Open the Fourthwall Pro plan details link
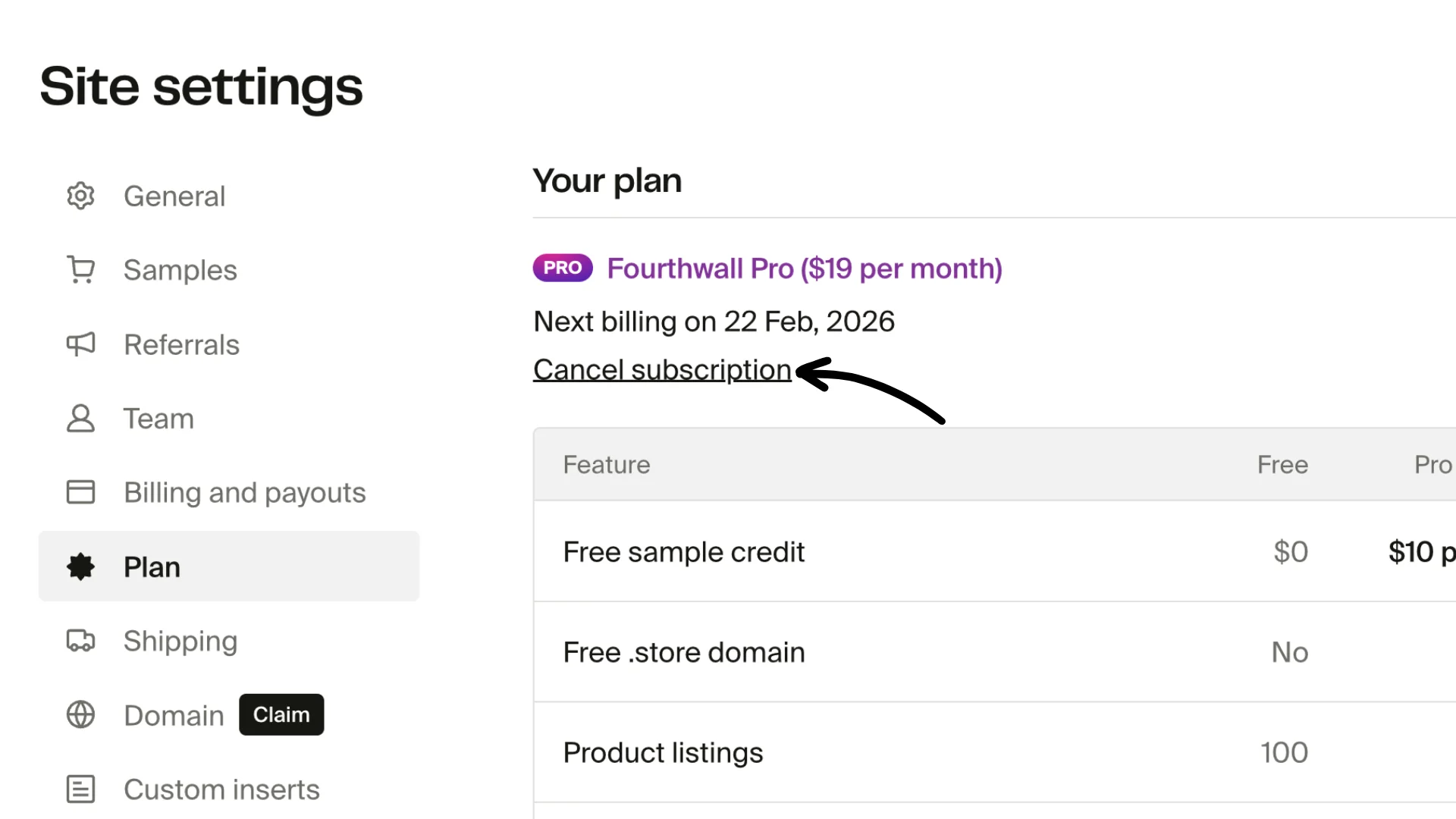The height and width of the screenshot is (819, 1456). coord(804,268)
